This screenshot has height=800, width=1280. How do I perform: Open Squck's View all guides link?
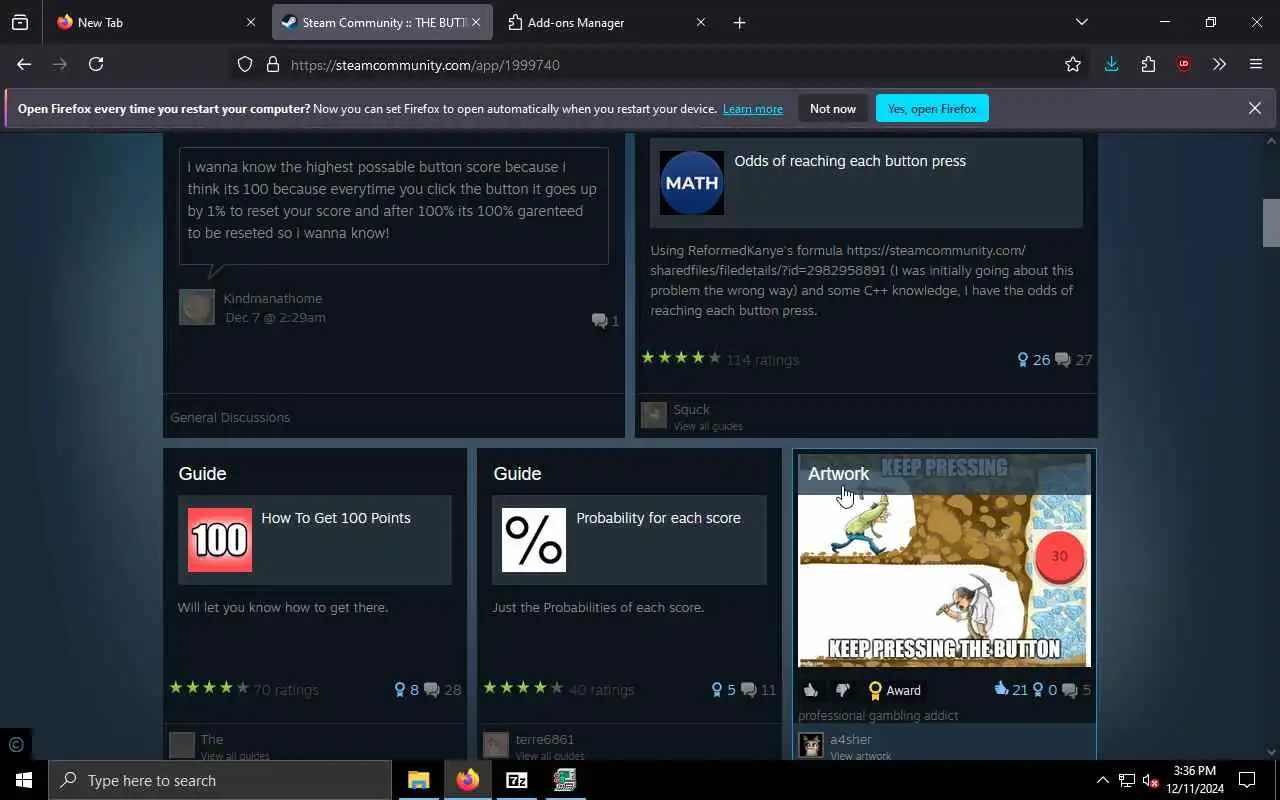(708, 427)
